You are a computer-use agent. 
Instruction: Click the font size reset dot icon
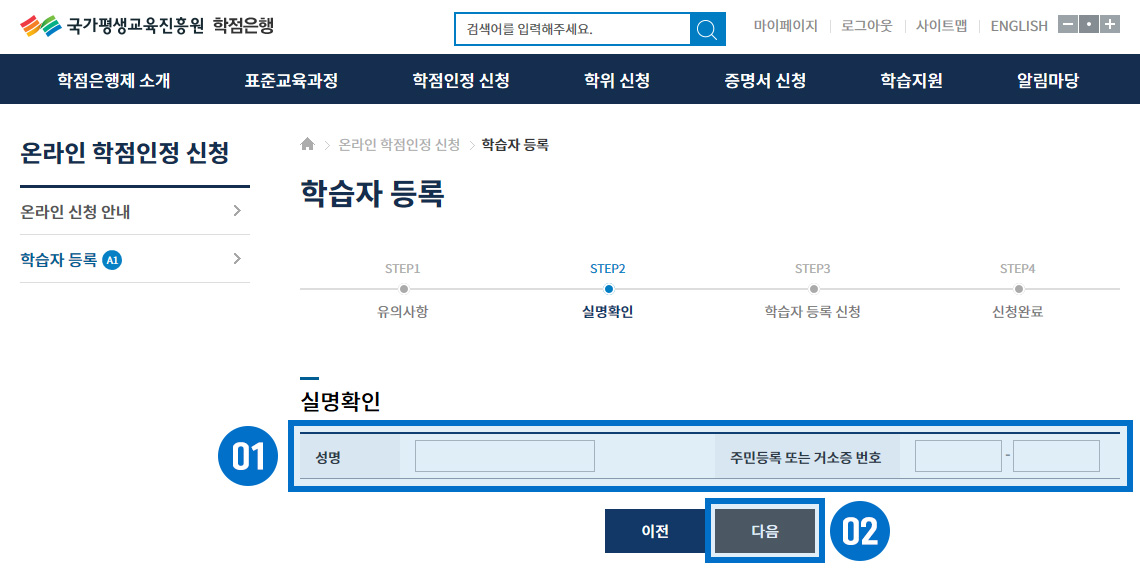[x=1088, y=25]
